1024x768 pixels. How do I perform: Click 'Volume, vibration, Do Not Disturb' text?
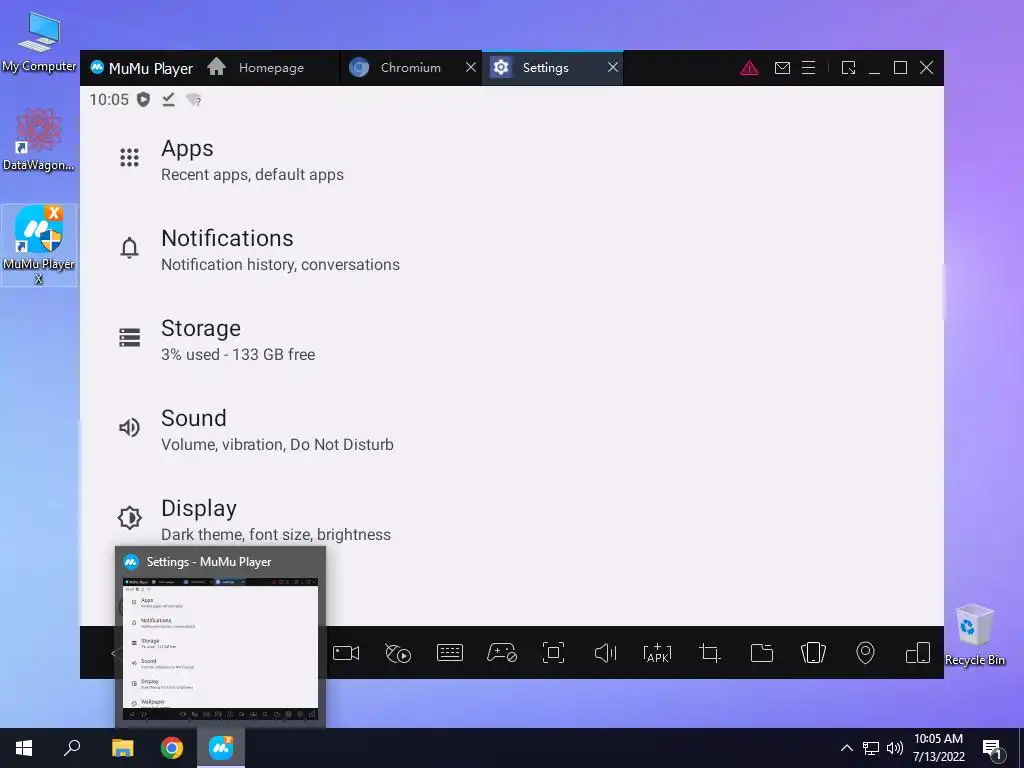[277, 445]
